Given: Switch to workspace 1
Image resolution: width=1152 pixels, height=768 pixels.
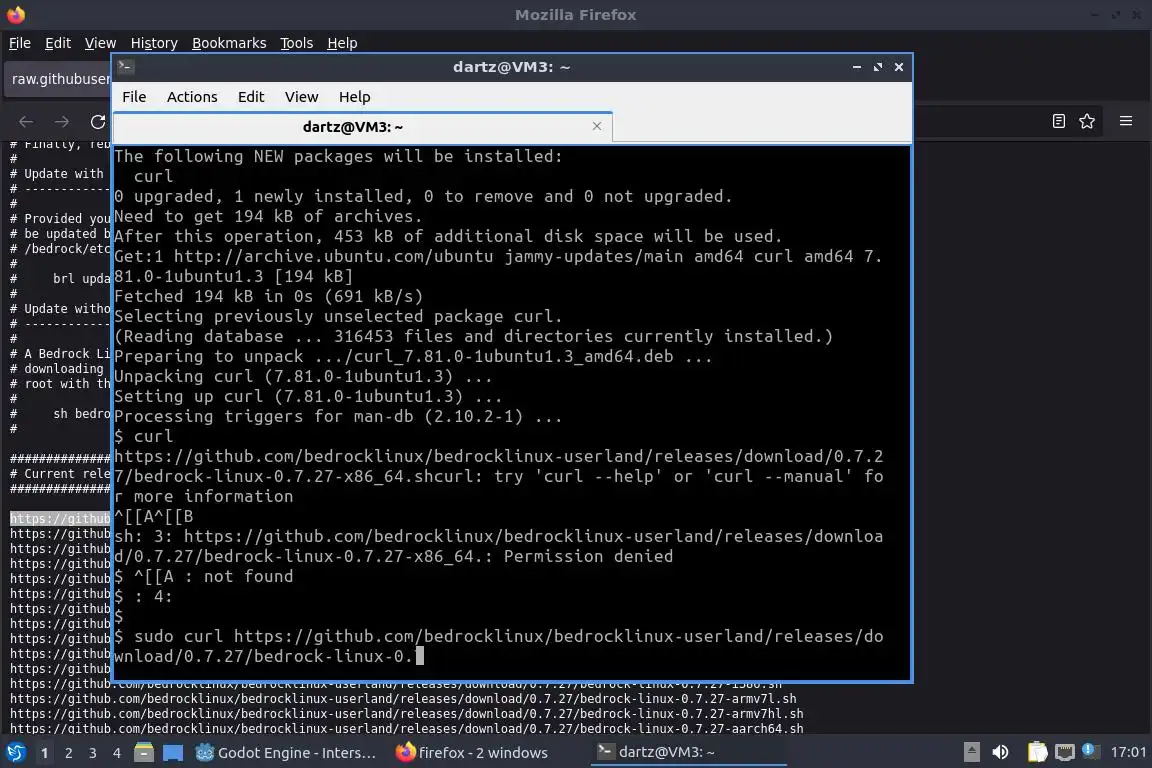Looking at the screenshot, I should pos(45,753).
